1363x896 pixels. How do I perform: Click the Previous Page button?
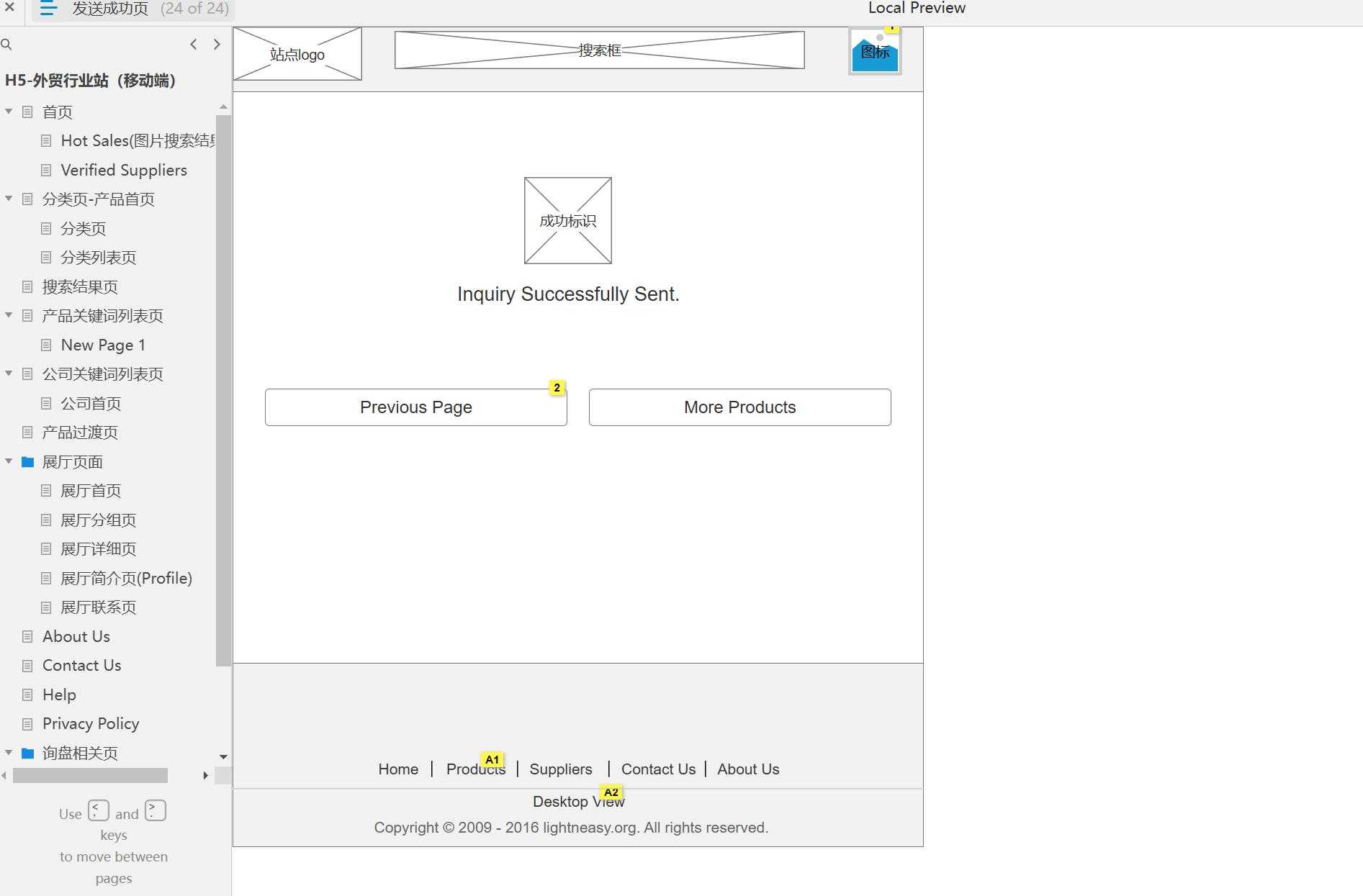coord(415,407)
